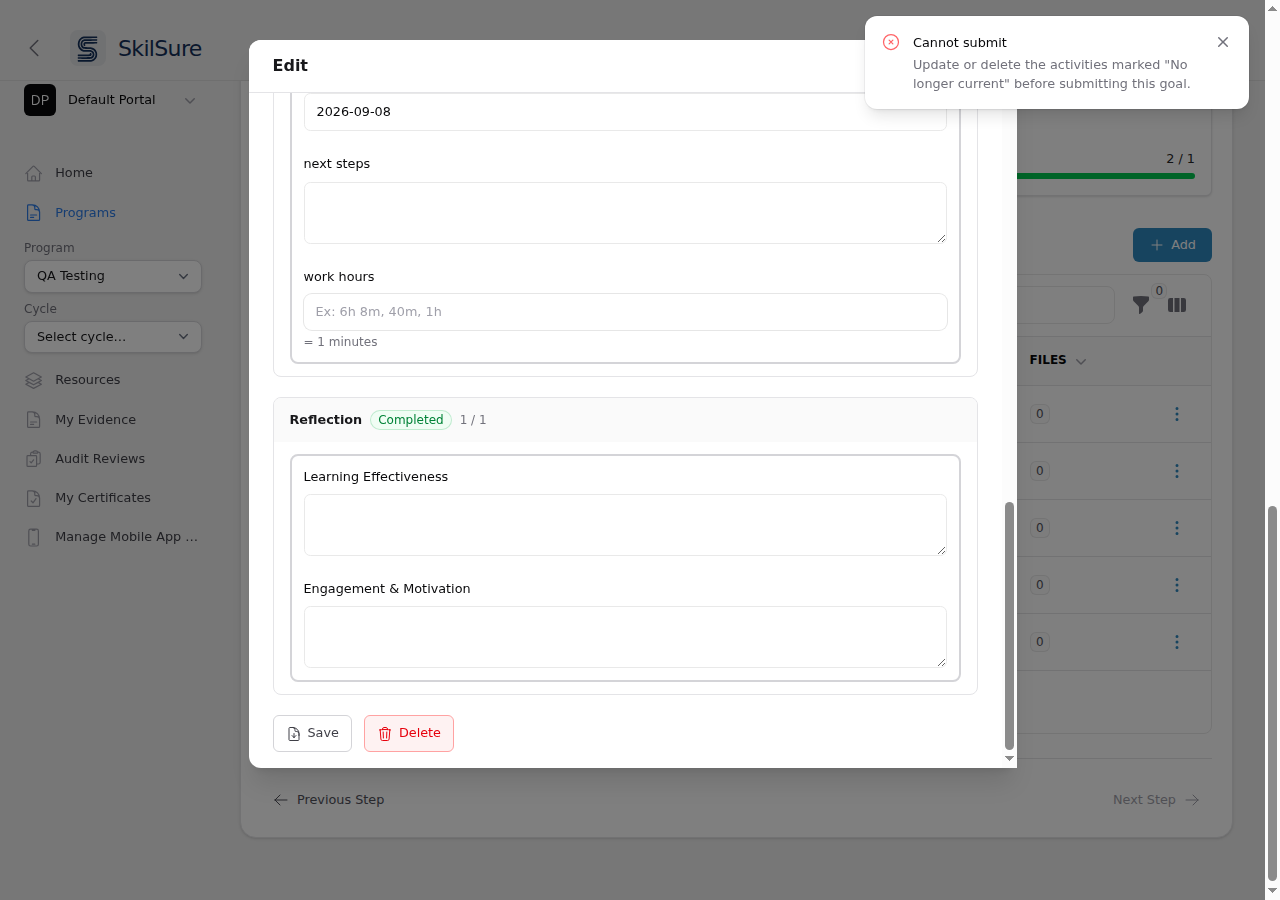Click the "= 1 minutes" helper text
The height and width of the screenshot is (900, 1280).
340,342
